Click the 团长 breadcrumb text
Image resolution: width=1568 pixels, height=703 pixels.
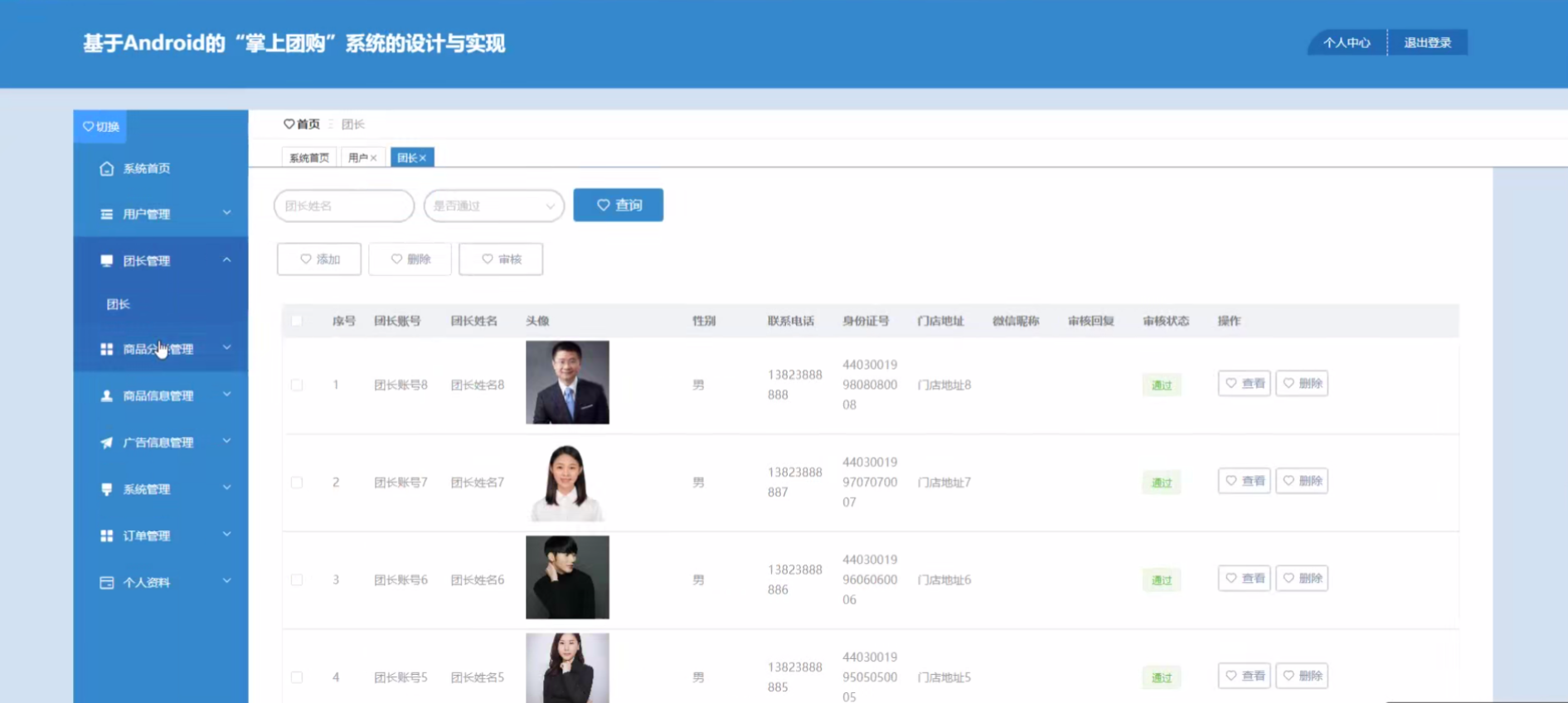tap(353, 124)
